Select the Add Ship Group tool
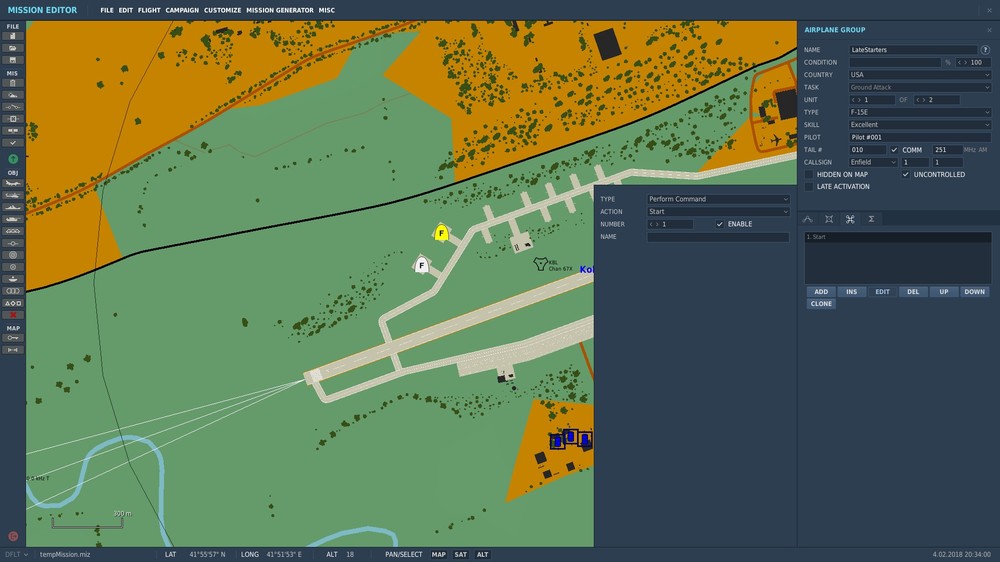1000x562 pixels. [x=12, y=207]
